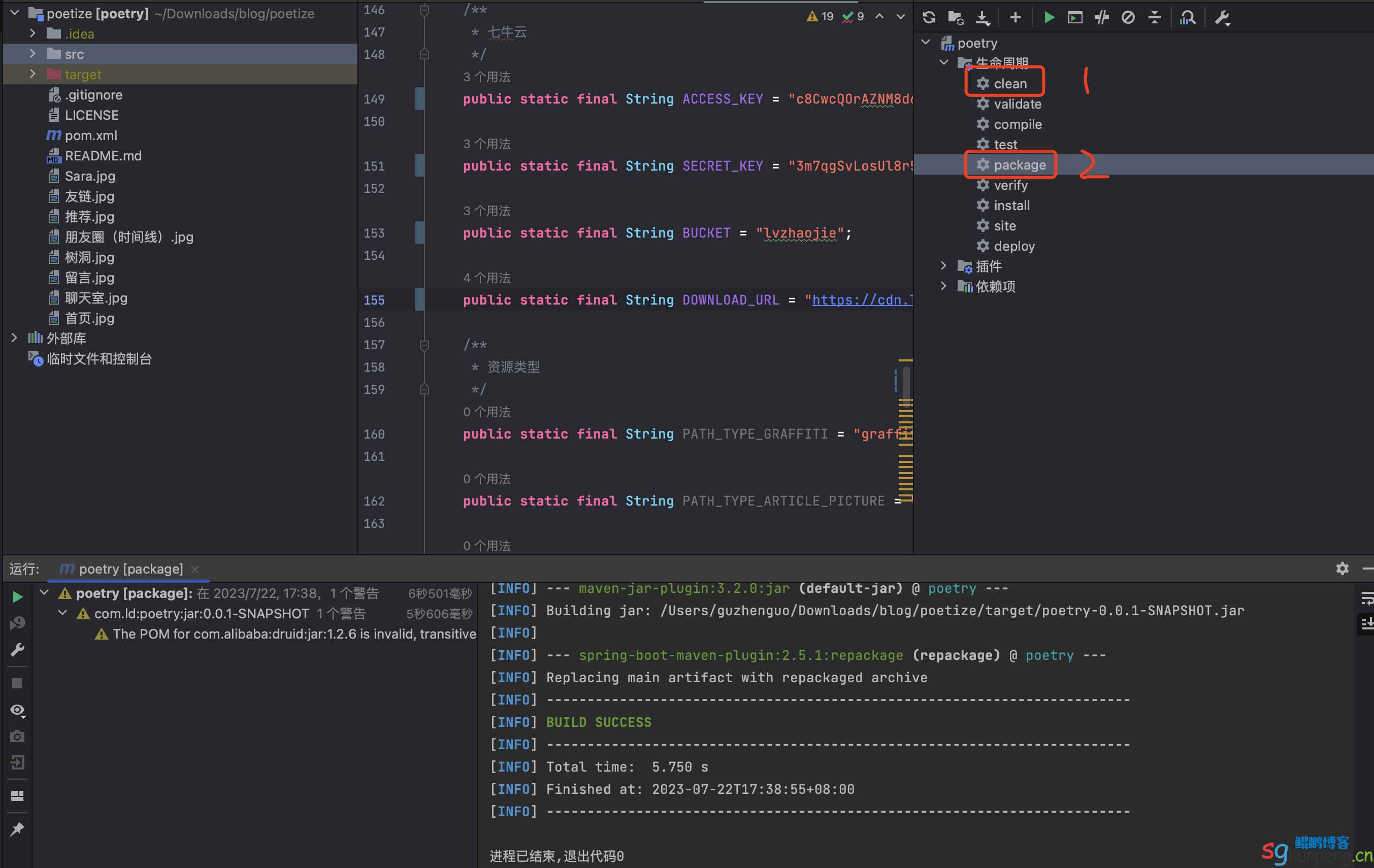
Task: Collapse the poetize project root
Action: coord(15,13)
